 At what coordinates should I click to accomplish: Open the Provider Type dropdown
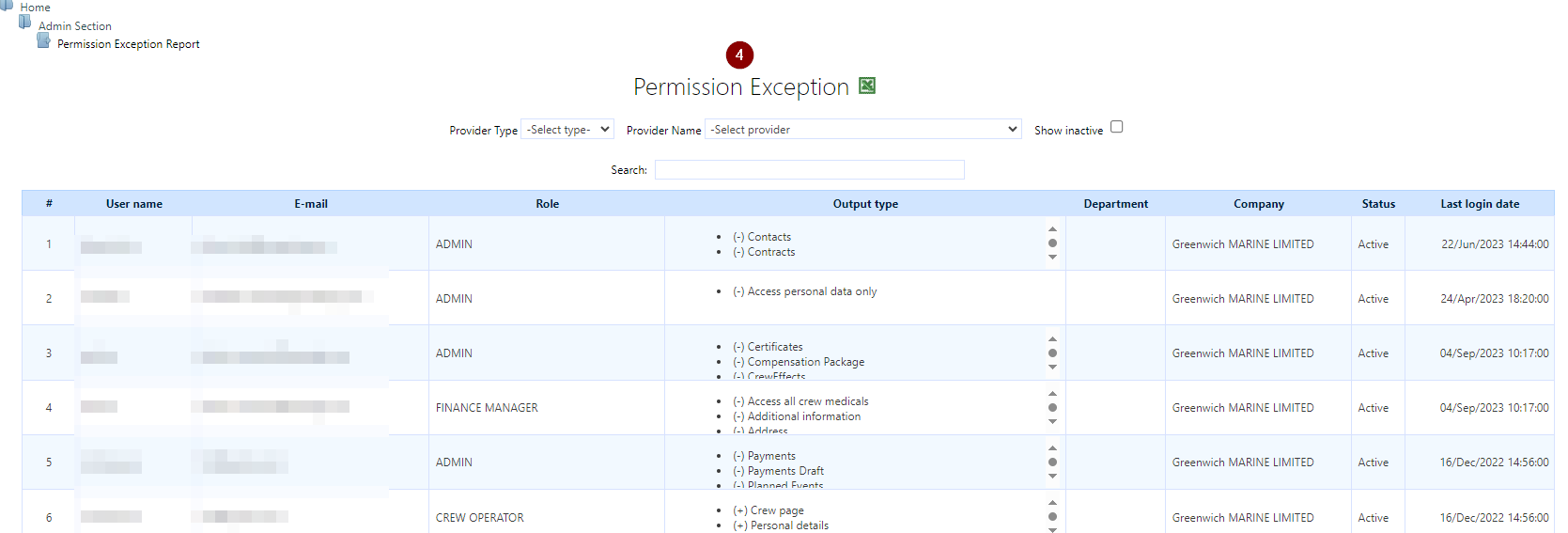[x=567, y=130]
